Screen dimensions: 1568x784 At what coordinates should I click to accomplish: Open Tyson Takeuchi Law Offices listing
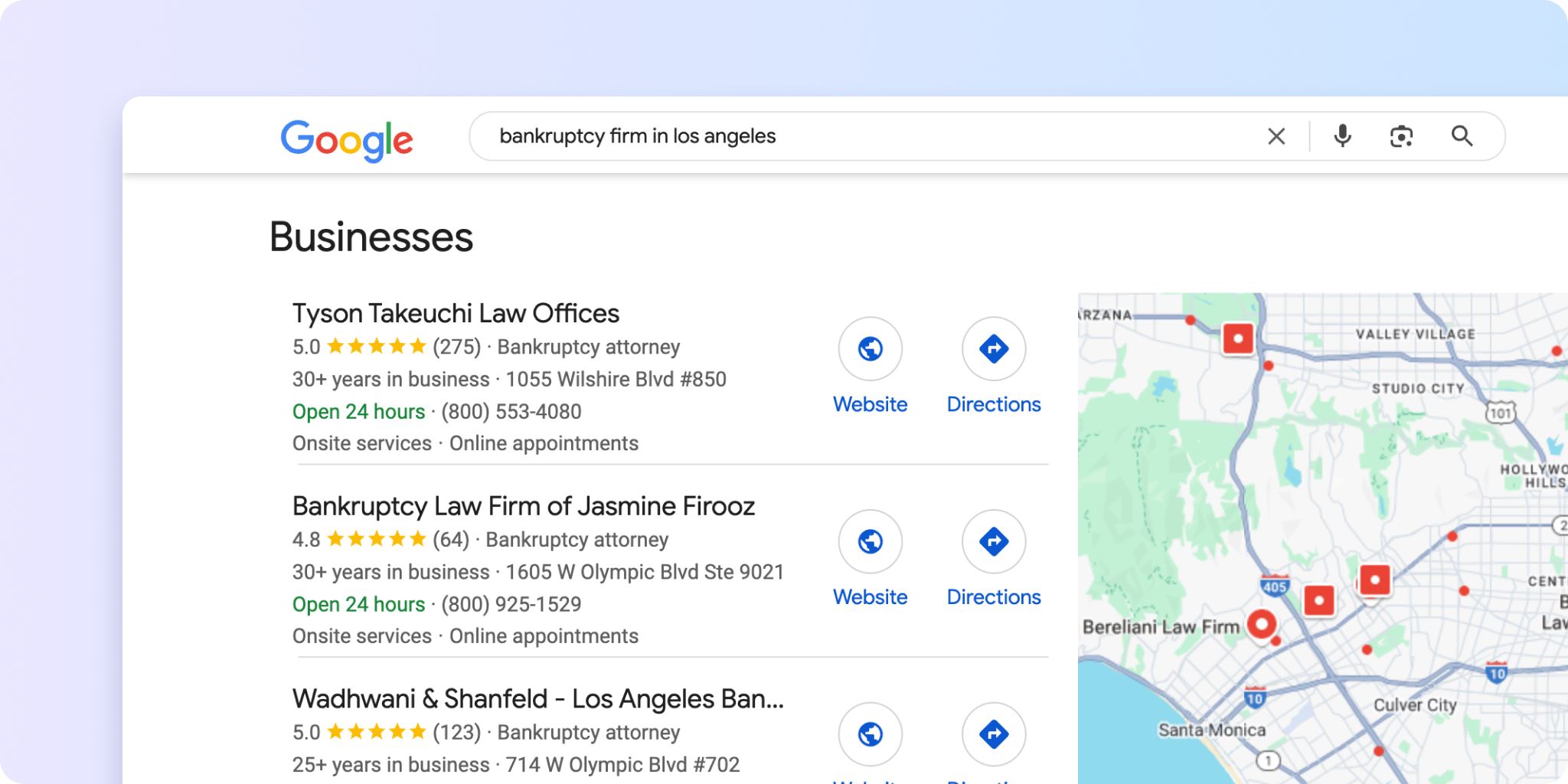tap(456, 314)
